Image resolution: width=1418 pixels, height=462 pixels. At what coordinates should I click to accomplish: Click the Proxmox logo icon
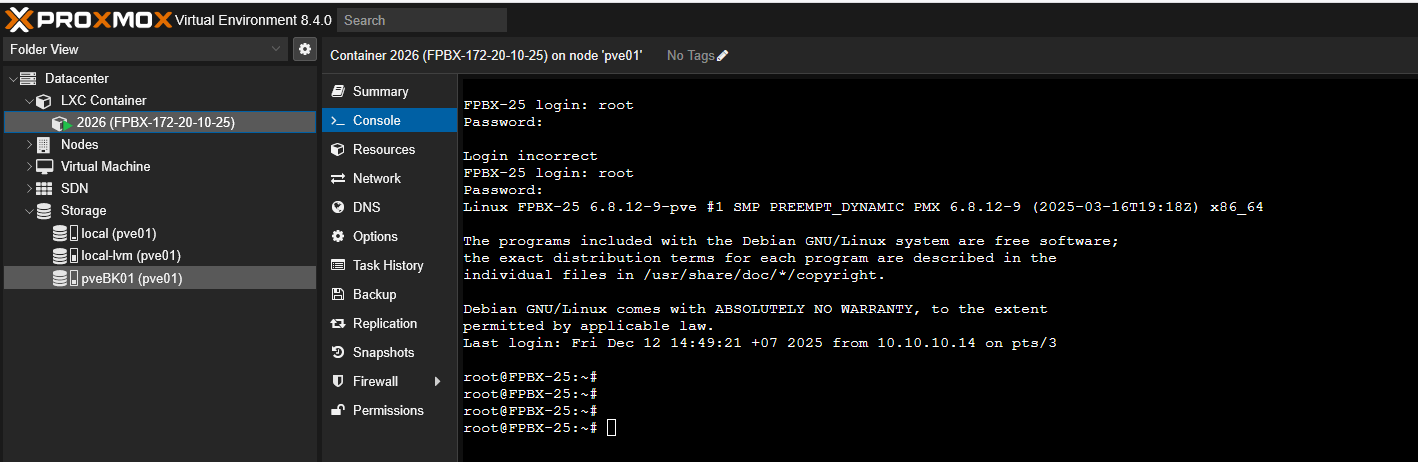[20, 19]
